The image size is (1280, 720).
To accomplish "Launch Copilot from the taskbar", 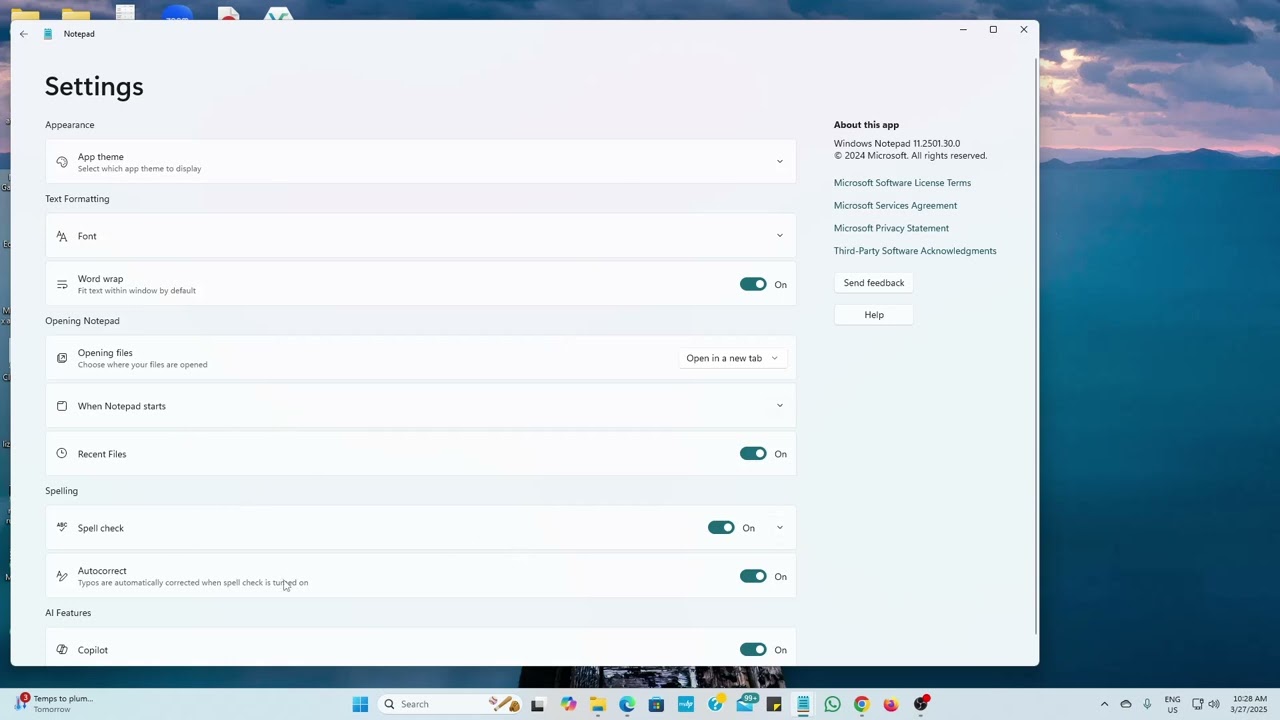I will point(568,704).
